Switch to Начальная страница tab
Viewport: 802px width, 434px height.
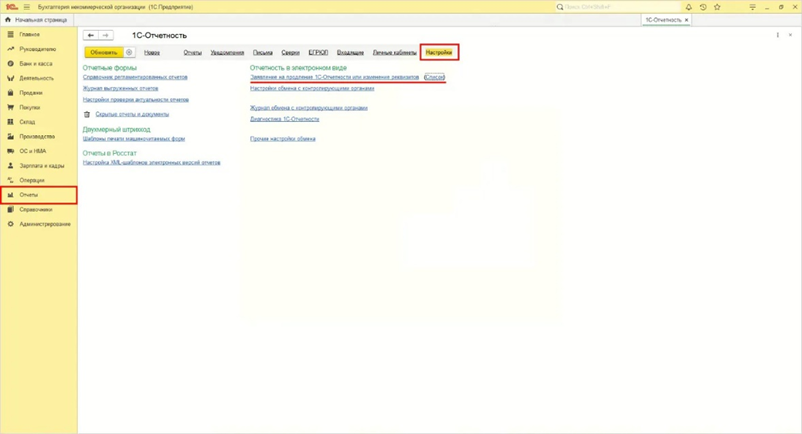[x=37, y=20]
